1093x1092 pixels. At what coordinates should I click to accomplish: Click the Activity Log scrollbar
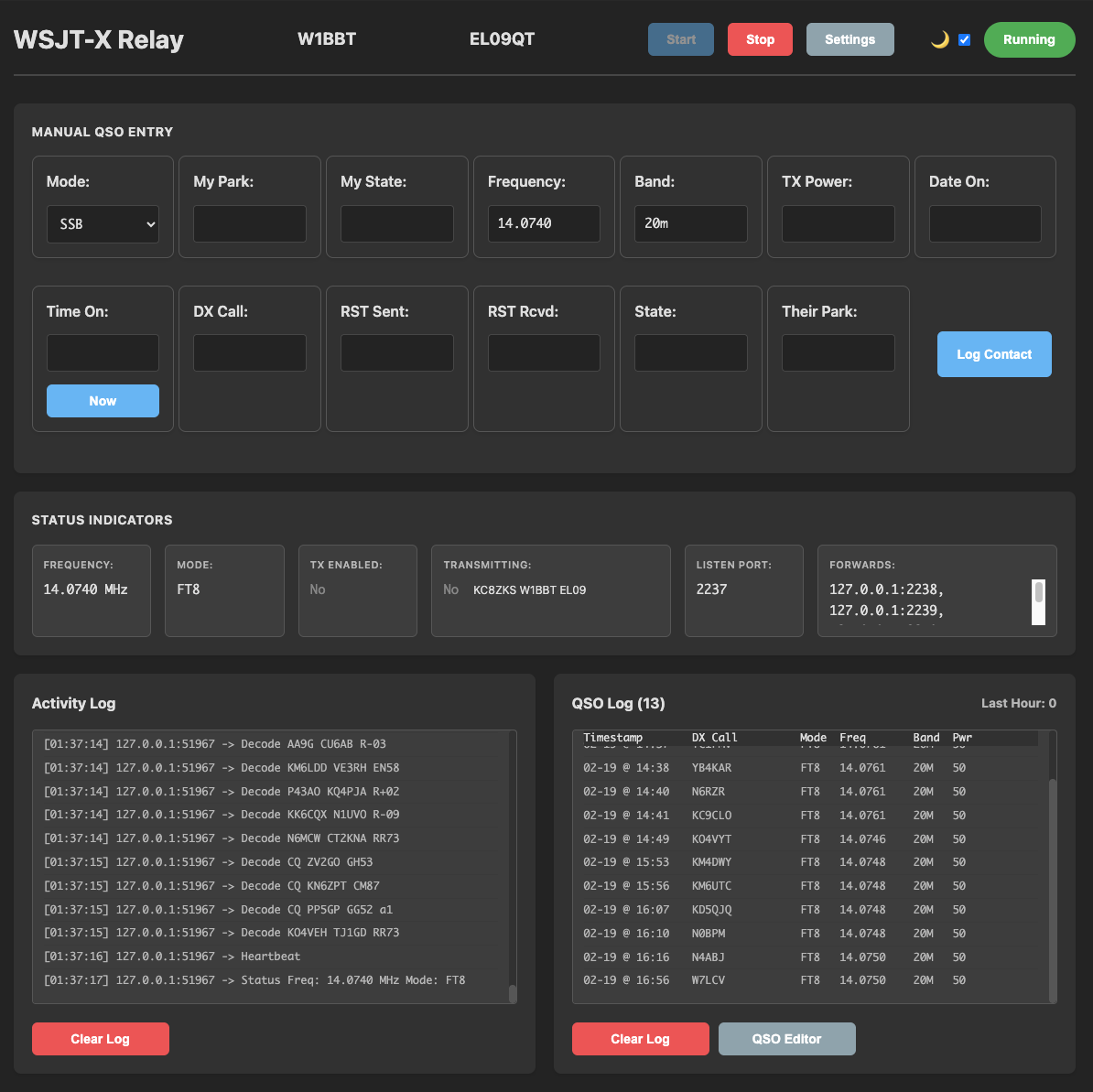tap(512, 993)
